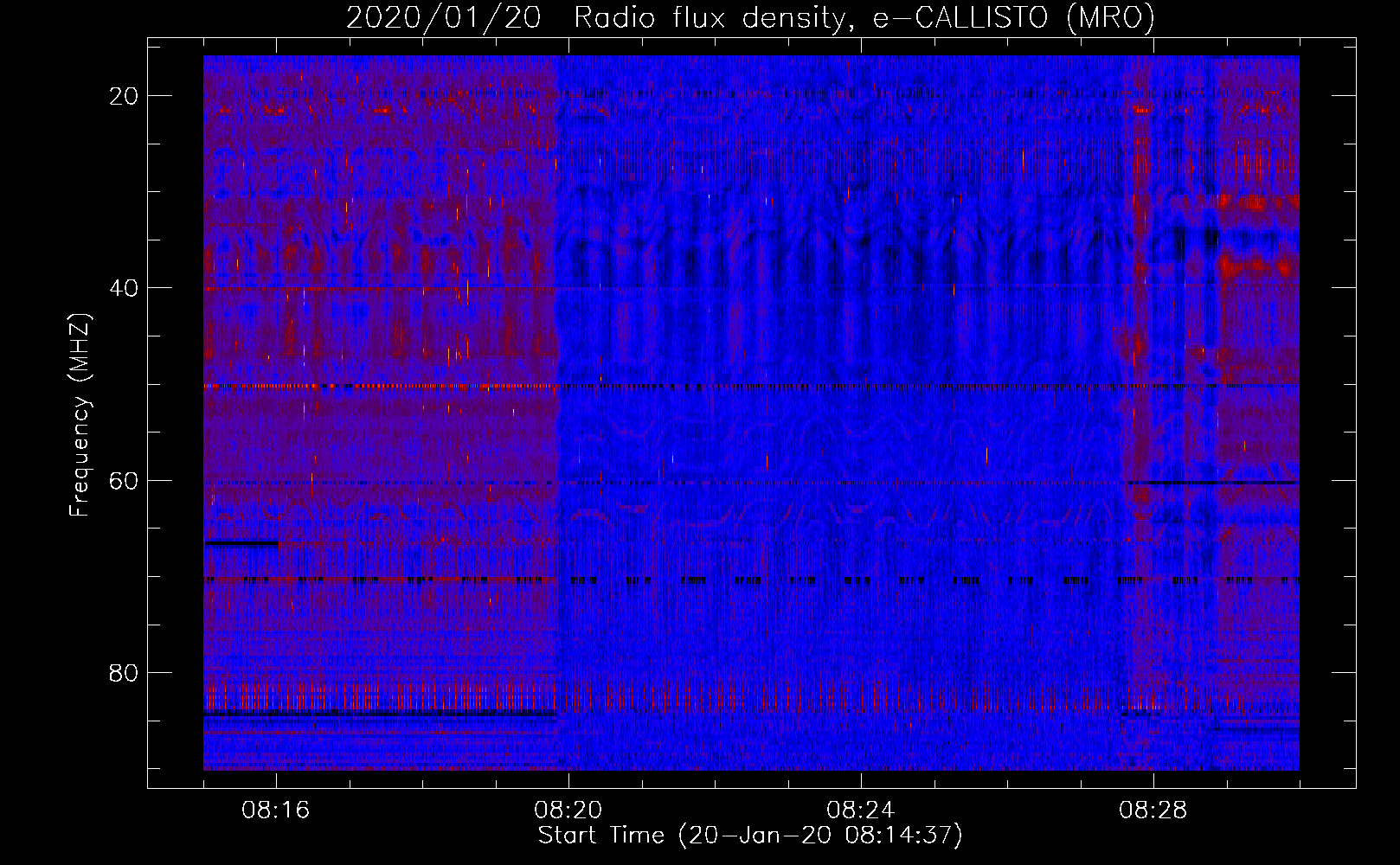Image resolution: width=1400 pixels, height=865 pixels.
Task: Click the 'Start Time (20-Jan-20 08:14:37)' label
Action: 750,836
